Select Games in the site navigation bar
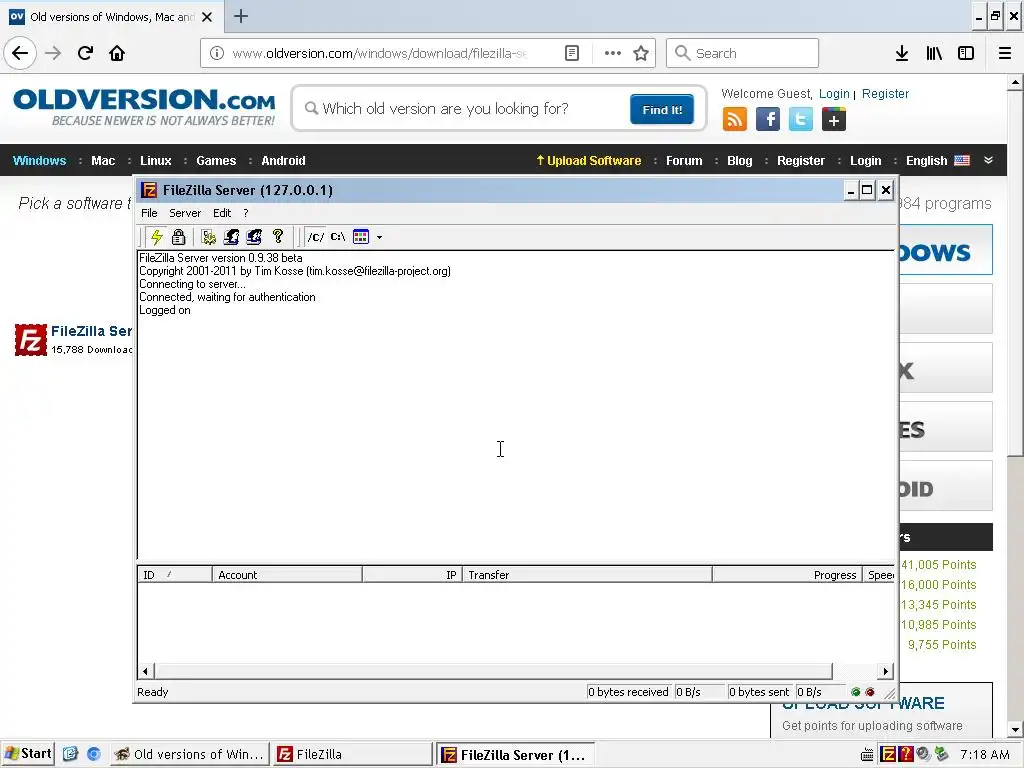 pos(216,161)
